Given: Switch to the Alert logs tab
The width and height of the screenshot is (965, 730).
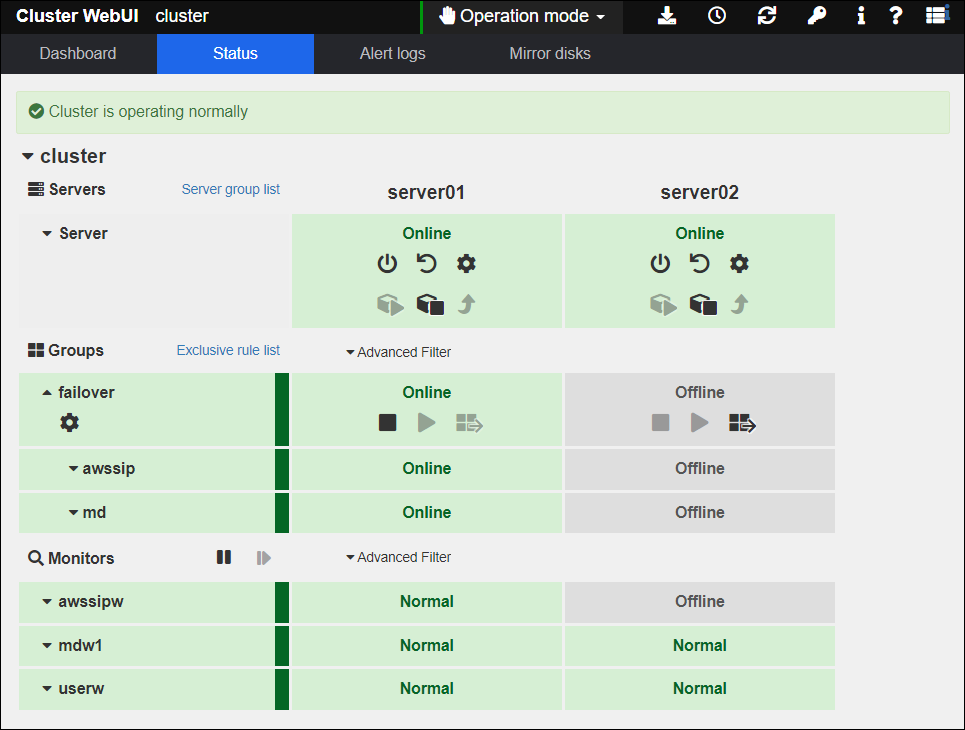Looking at the screenshot, I should 393,54.
